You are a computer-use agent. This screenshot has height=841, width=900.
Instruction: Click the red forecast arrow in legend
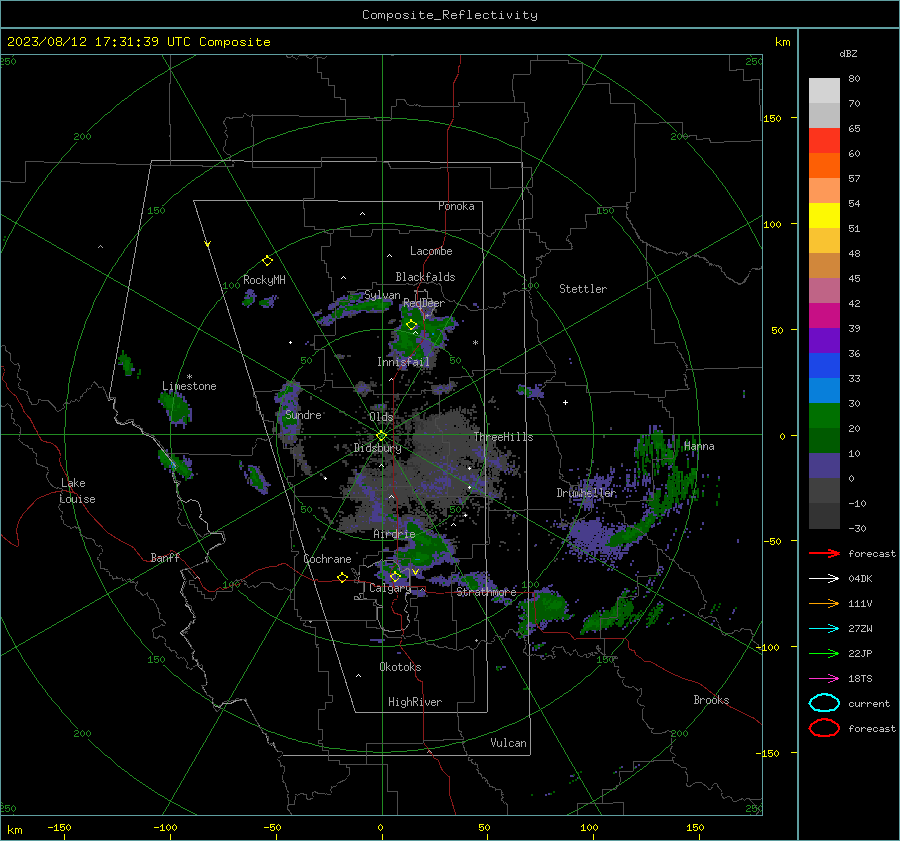point(824,553)
